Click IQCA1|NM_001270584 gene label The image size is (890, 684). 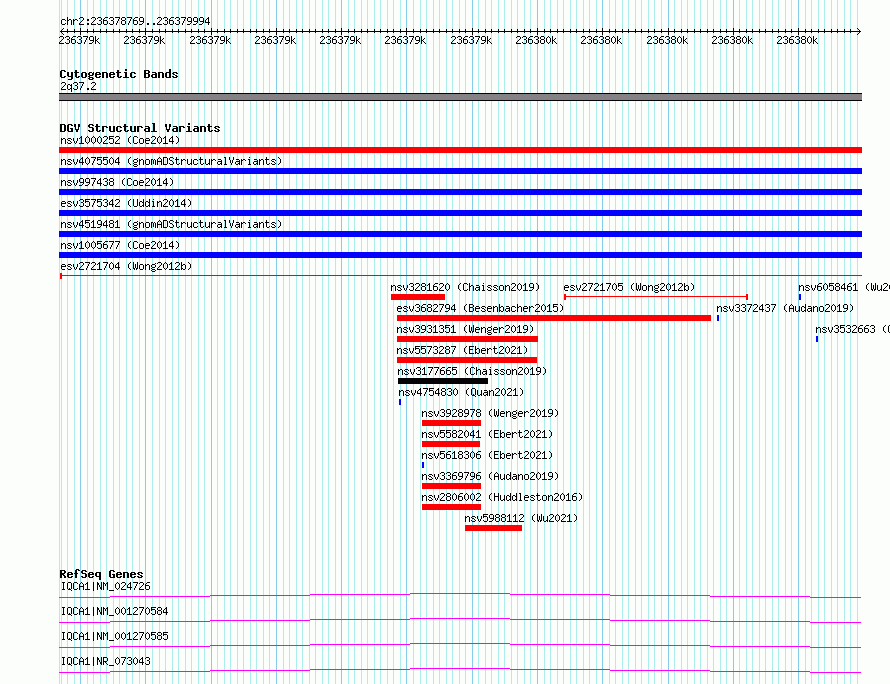[114, 611]
